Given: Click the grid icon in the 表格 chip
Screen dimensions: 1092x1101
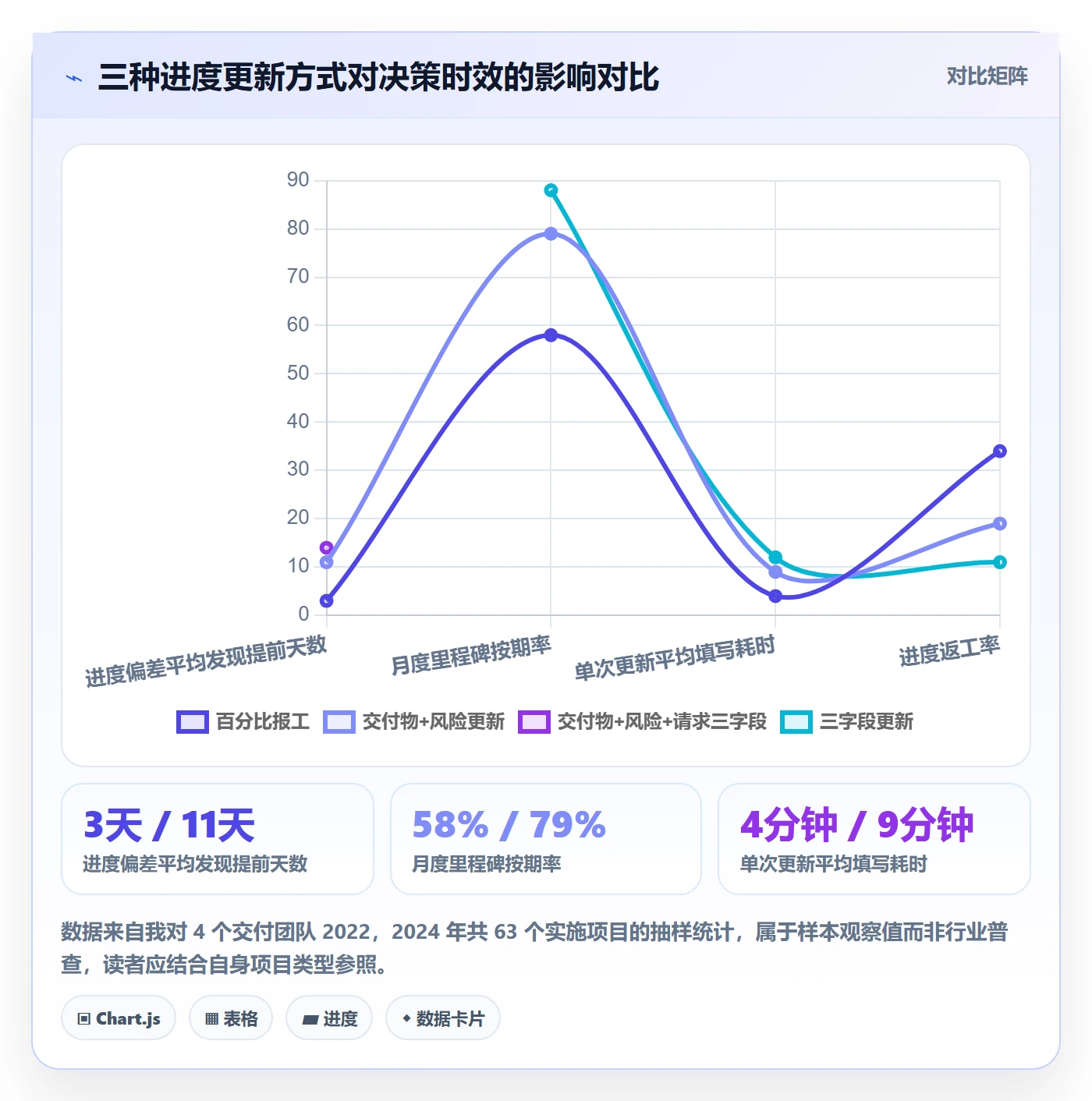Looking at the screenshot, I should (211, 1019).
